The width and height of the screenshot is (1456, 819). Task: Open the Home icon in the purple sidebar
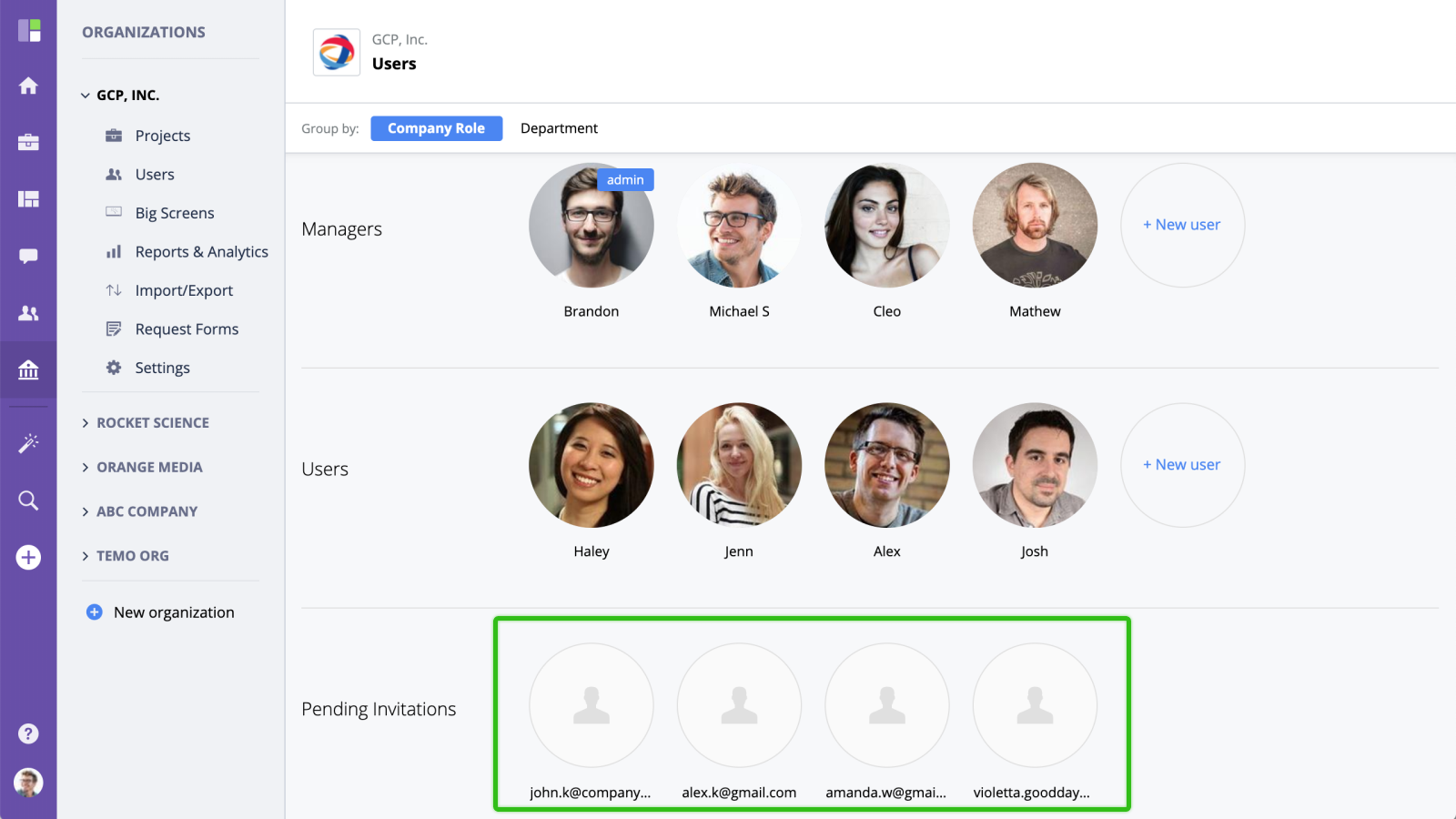[28, 86]
